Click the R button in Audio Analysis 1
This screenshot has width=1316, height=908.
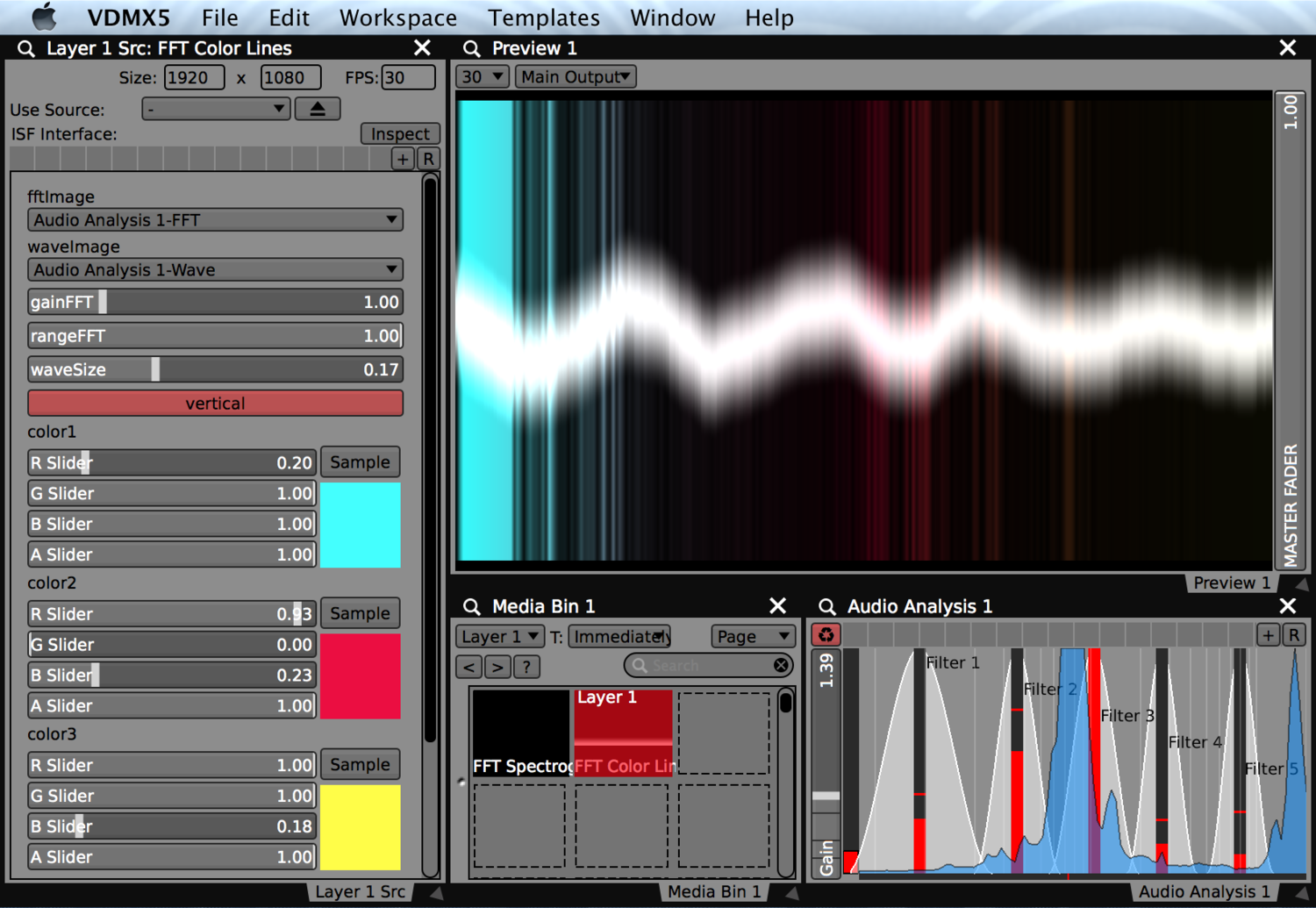(x=1294, y=635)
